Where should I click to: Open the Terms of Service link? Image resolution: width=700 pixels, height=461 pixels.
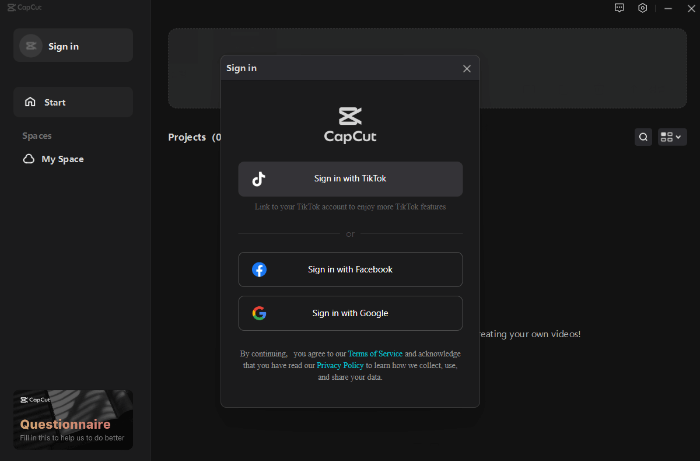pos(375,354)
